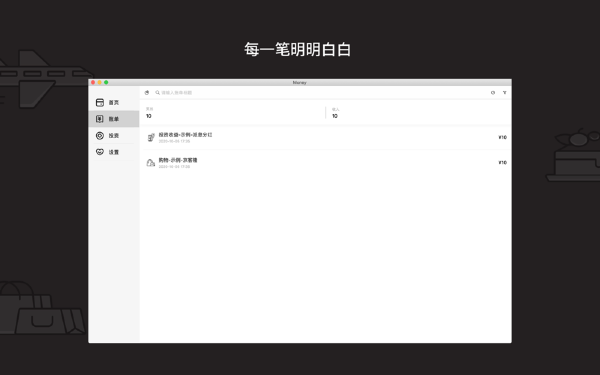Click the ¥10 amount of the shopping bill
The width and height of the screenshot is (600, 375).
pos(502,163)
